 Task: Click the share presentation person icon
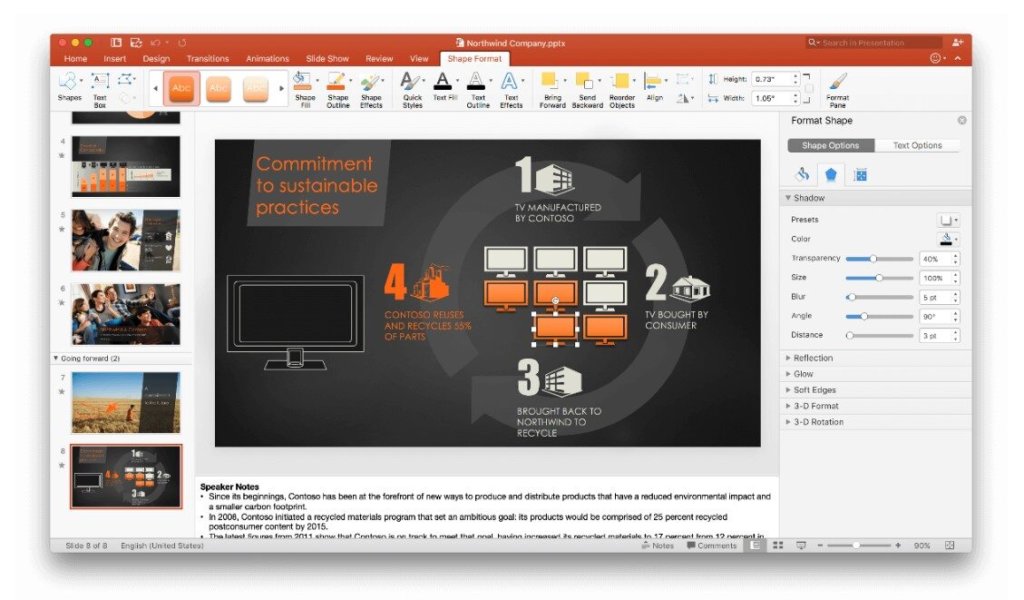(957, 42)
